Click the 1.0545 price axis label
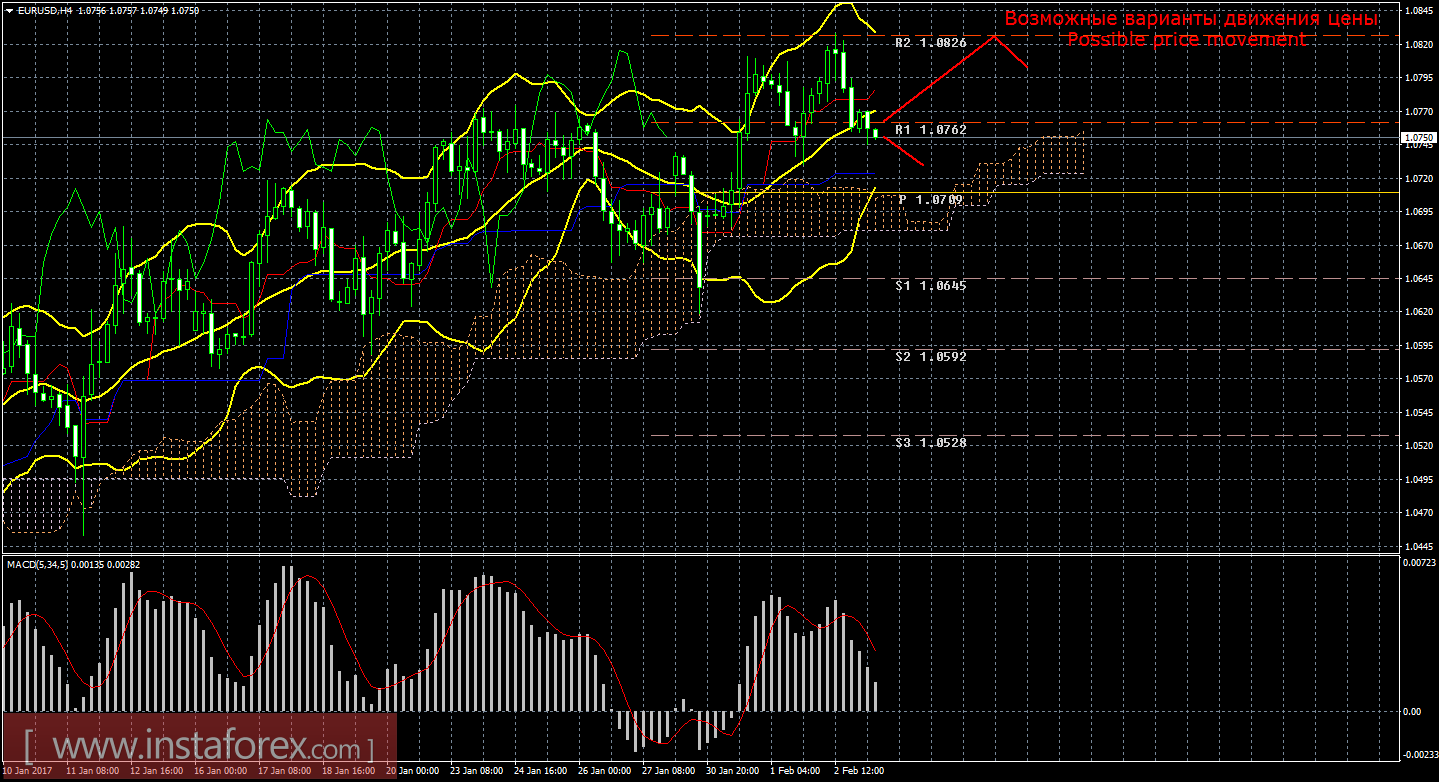Viewport: 1439px width, 782px height. (1418, 412)
